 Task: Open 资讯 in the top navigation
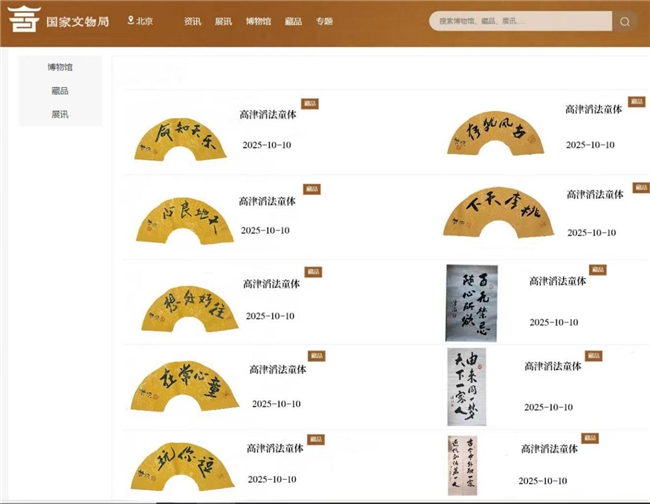pyautogui.click(x=193, y=21)
